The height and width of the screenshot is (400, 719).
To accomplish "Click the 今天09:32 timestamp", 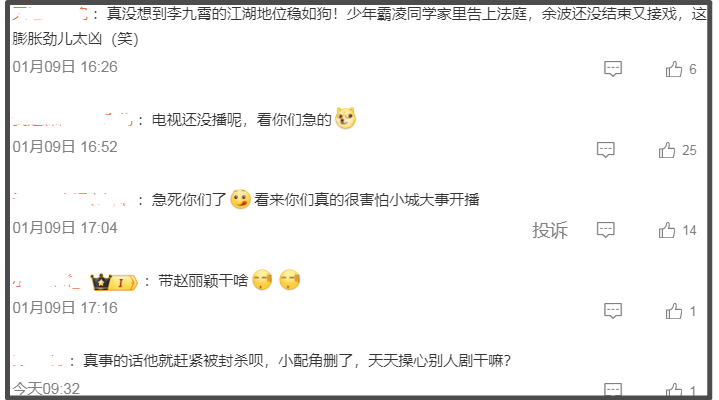I will click(x=46, y=389).
